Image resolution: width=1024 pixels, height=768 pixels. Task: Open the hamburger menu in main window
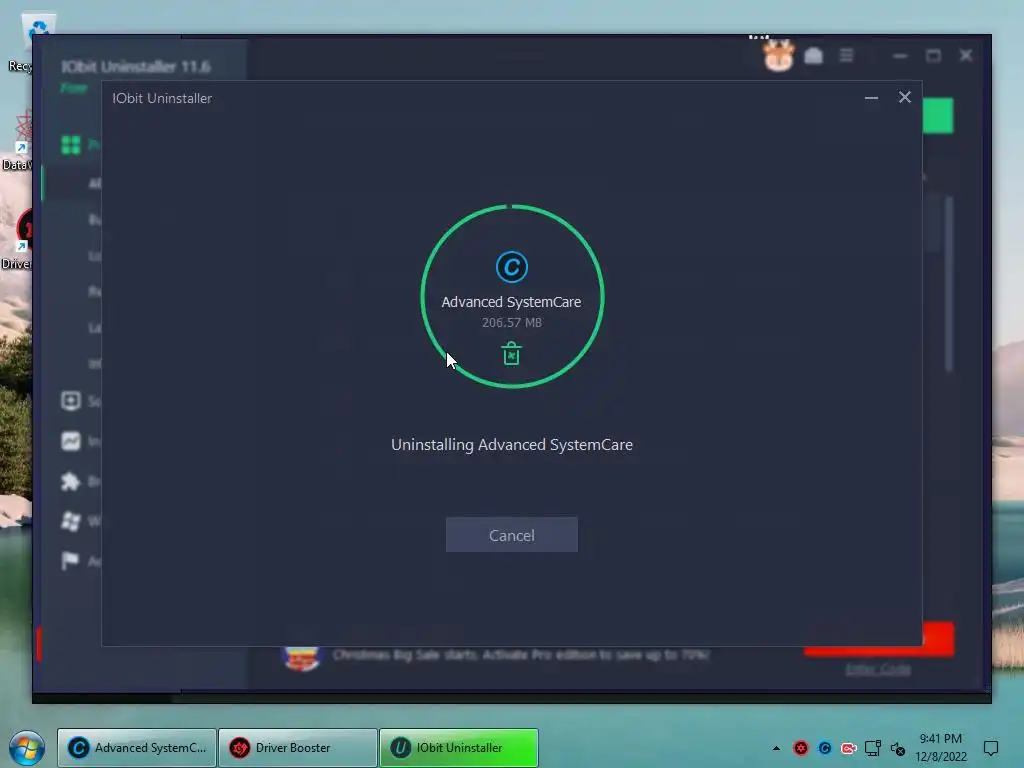(x=846, y=56)
